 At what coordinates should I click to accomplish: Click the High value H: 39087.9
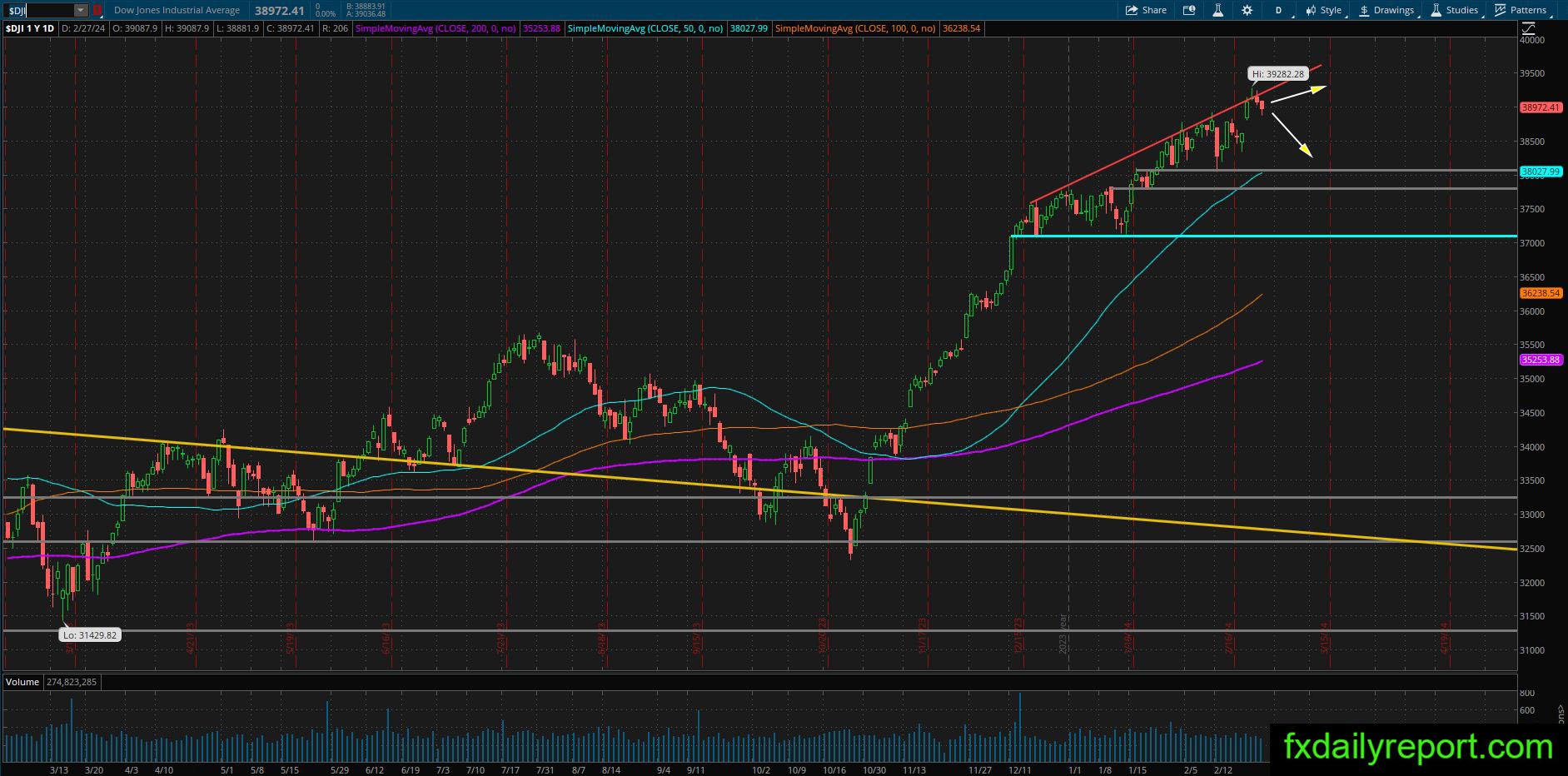187,28
